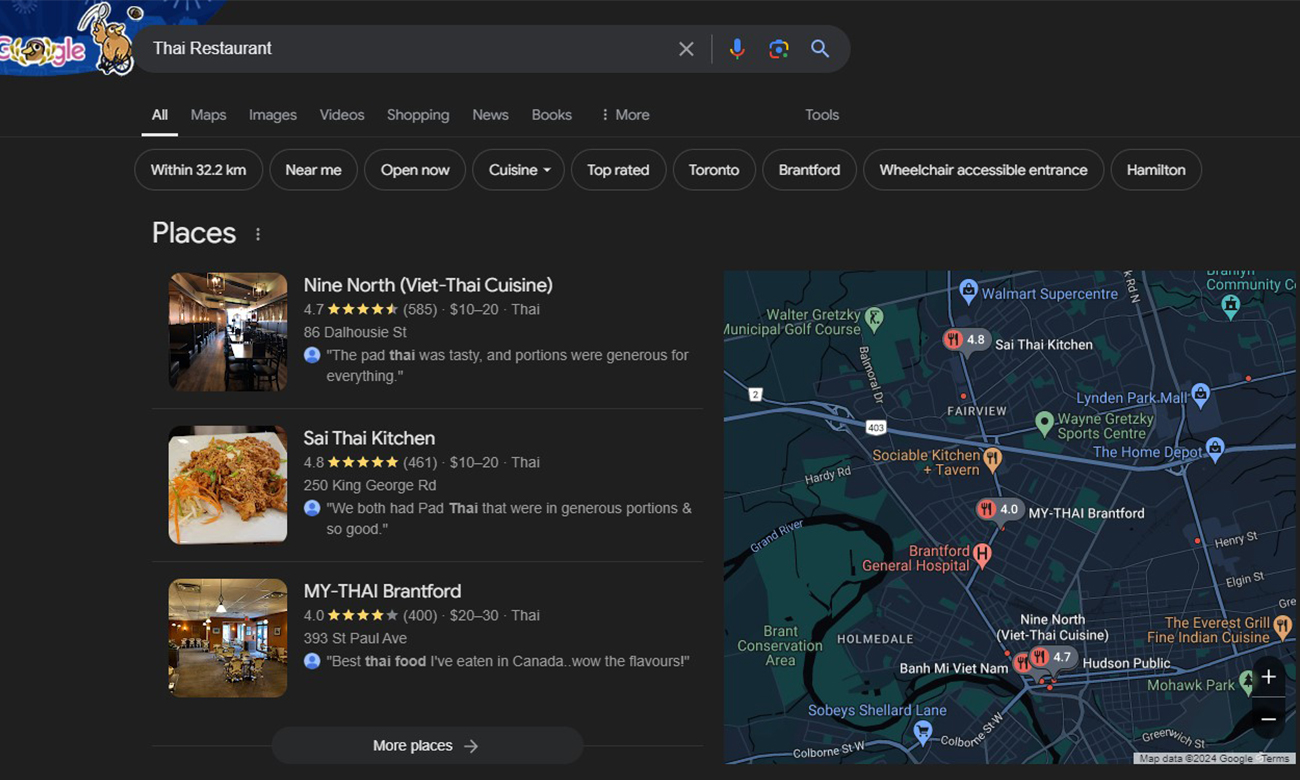Toggle the Within 32.2 km filter chip
Screen dimensions: 1300x780
click(x=198, y=170)
